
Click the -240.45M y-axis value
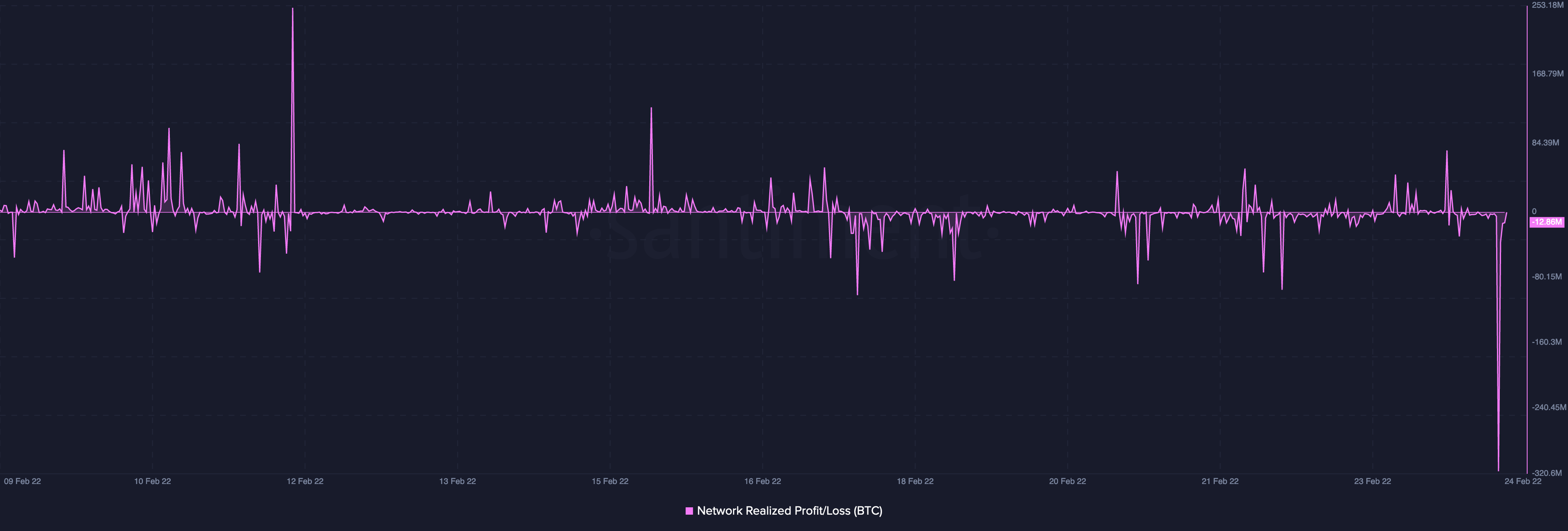click(x=1548, y=407)
